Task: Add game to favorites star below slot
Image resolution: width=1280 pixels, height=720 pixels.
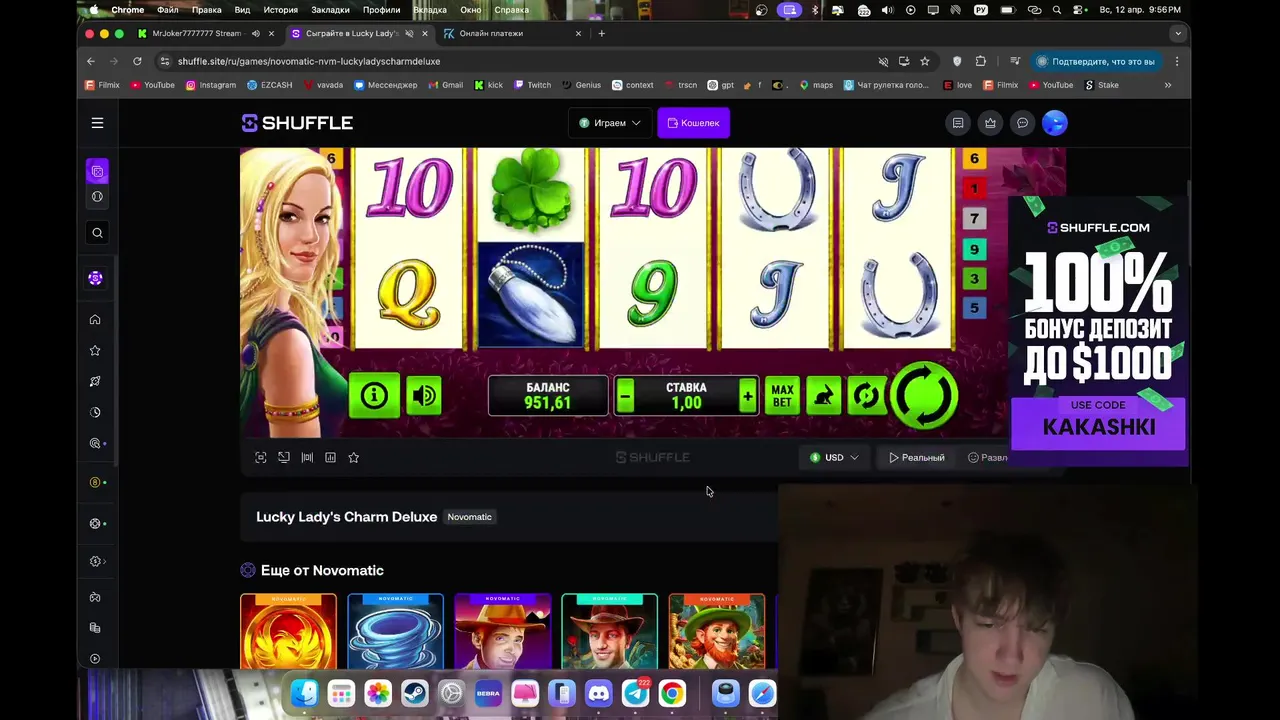Action: click(353, 457)
